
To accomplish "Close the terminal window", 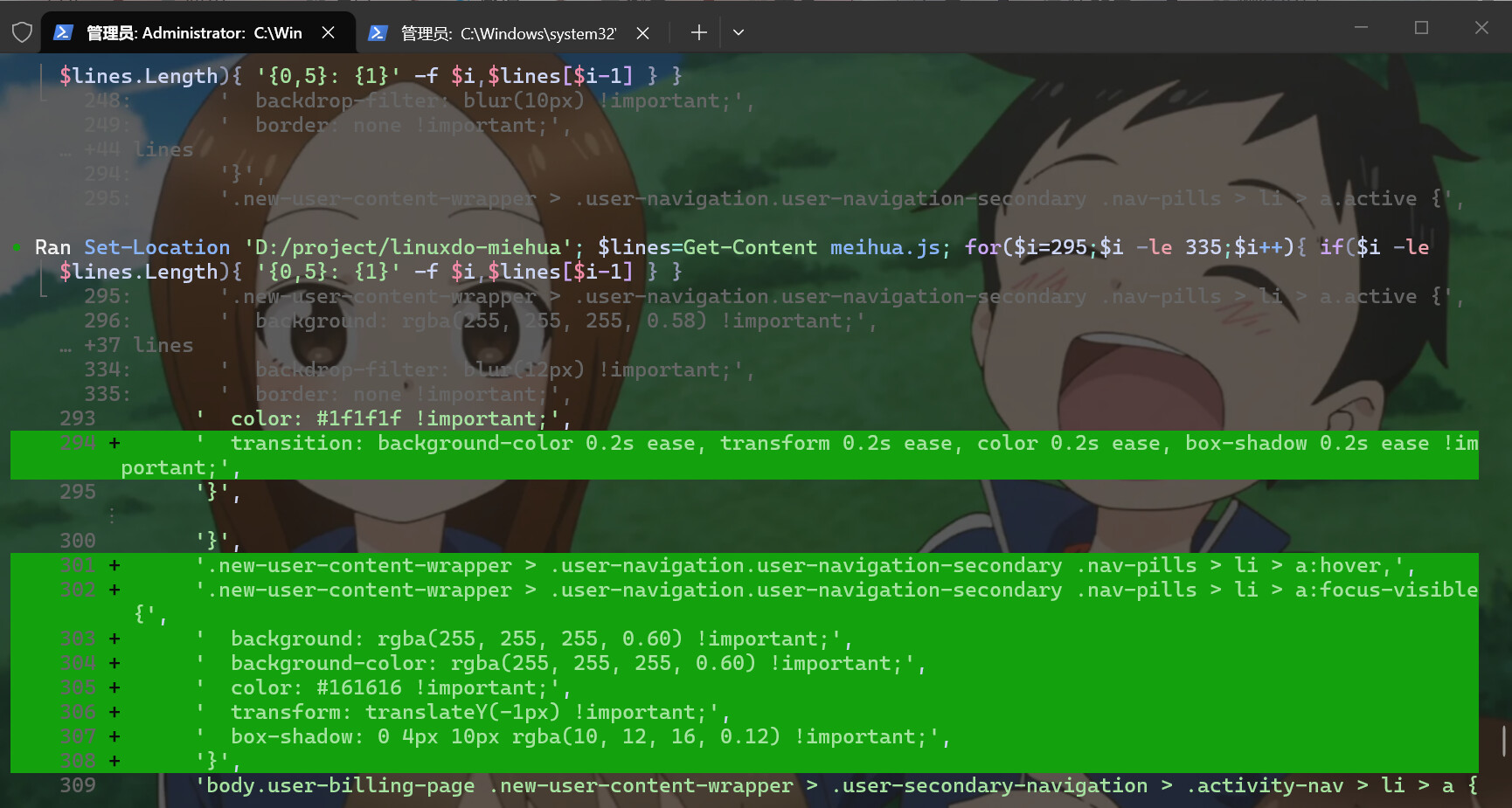I will click(x=1481, y=28).
